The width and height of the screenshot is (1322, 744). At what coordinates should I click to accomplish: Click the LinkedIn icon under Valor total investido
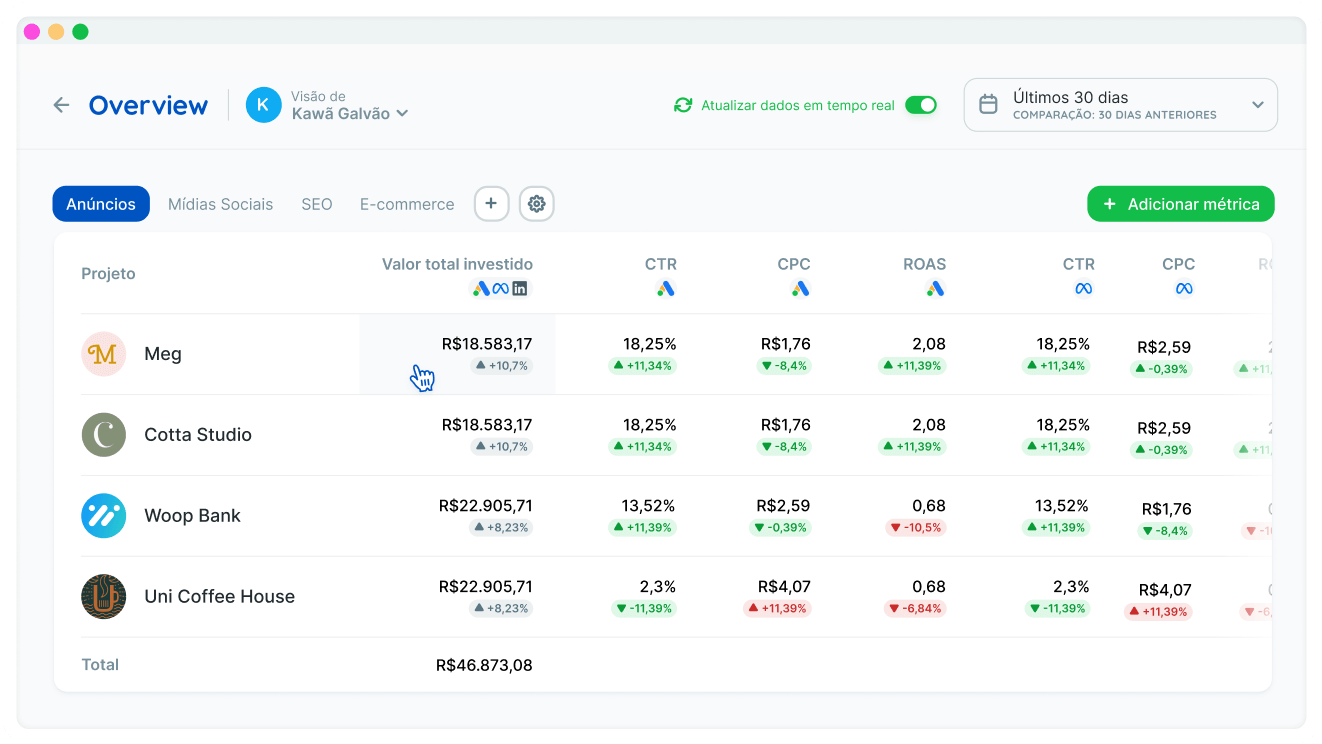pos(520,289)
